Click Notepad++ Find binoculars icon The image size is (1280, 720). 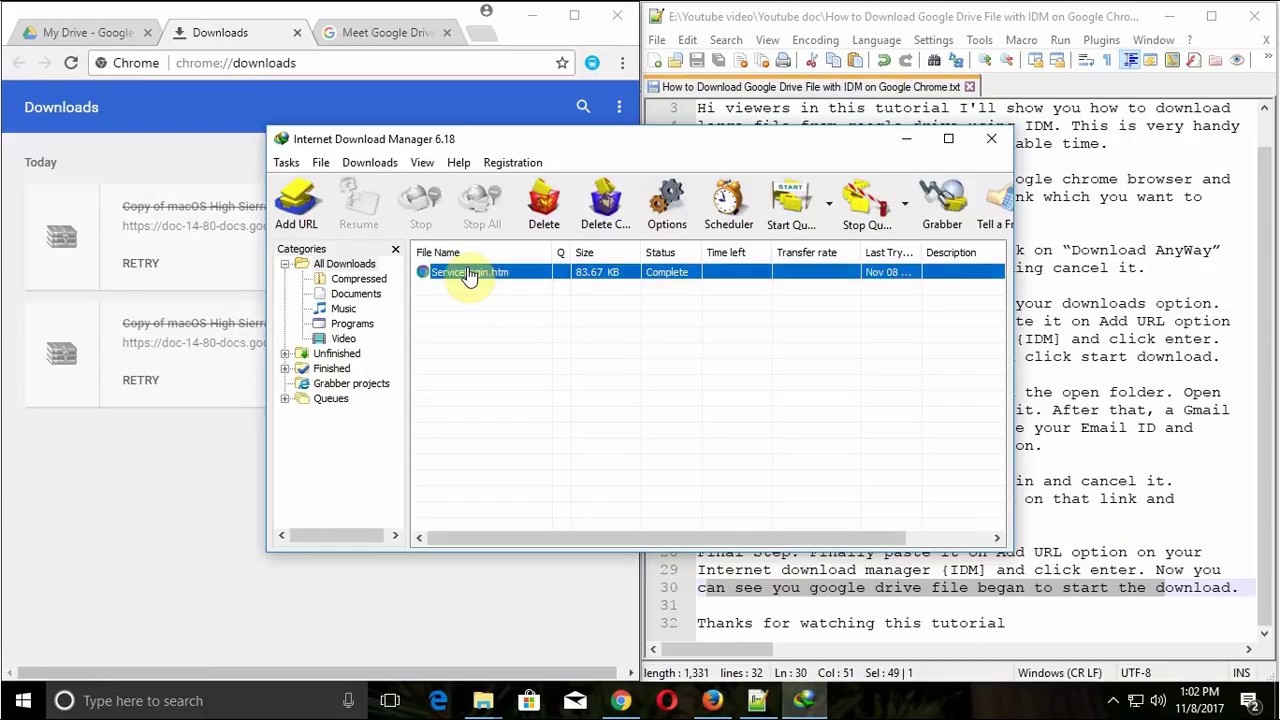934,61
